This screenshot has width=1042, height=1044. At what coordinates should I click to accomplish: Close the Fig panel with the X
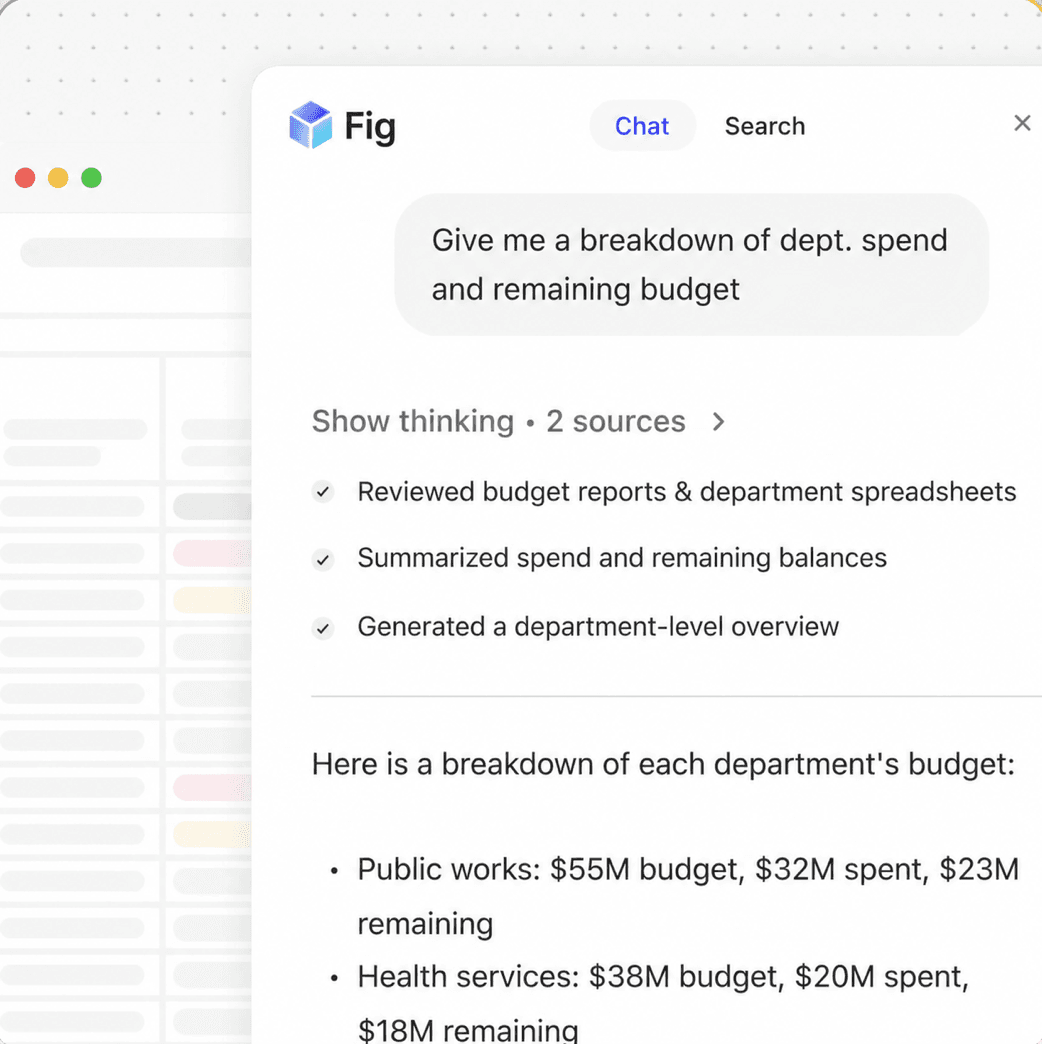[1022, 123]
